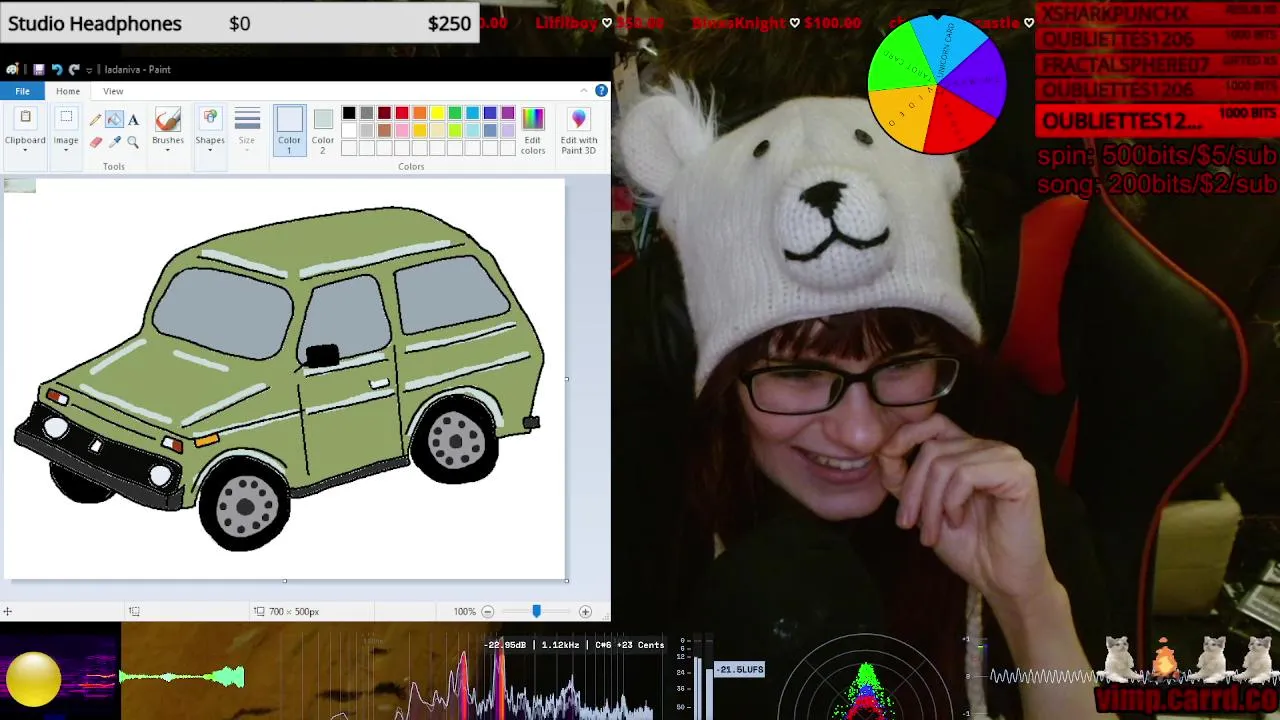Click the zoom out minus button
1280x720 pixels.
488,611
